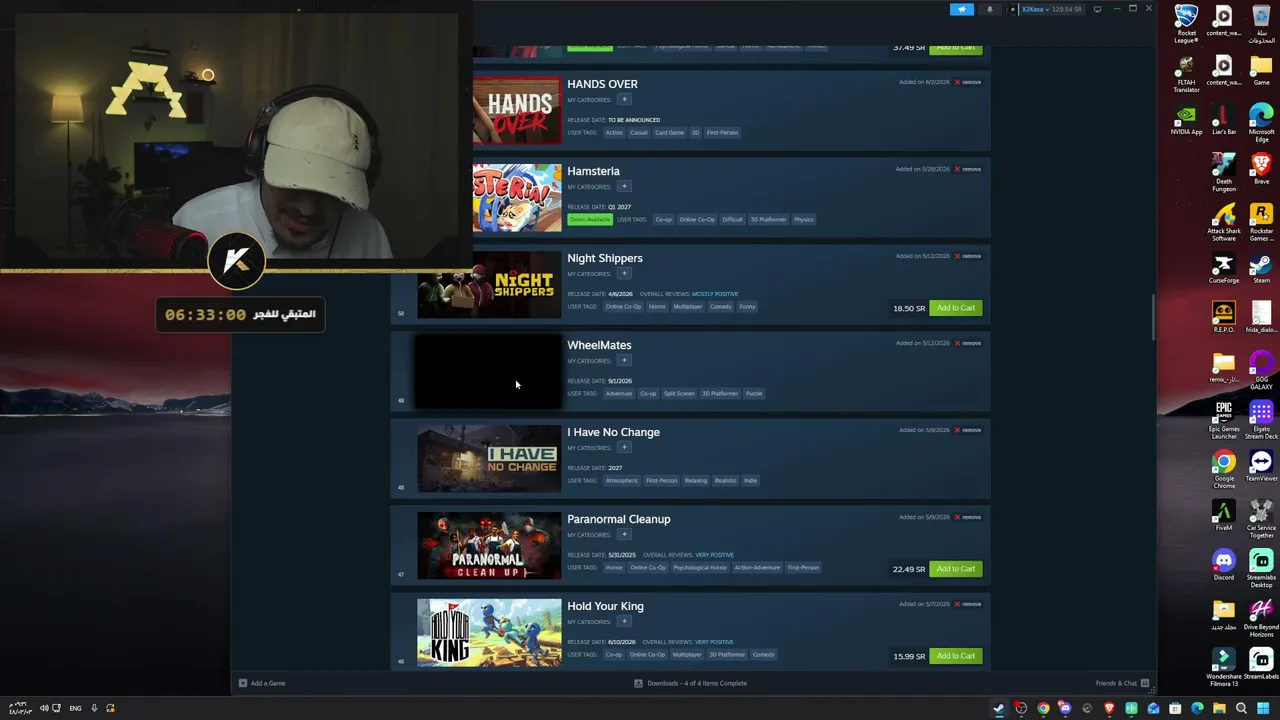1280x720 pixels.
Task: Launch Wondershare Filmora 13 shortcut
Action: point(1224,667)
